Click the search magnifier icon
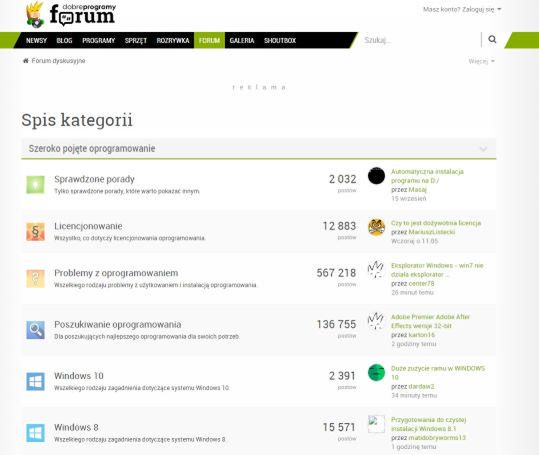 [492, 40]
